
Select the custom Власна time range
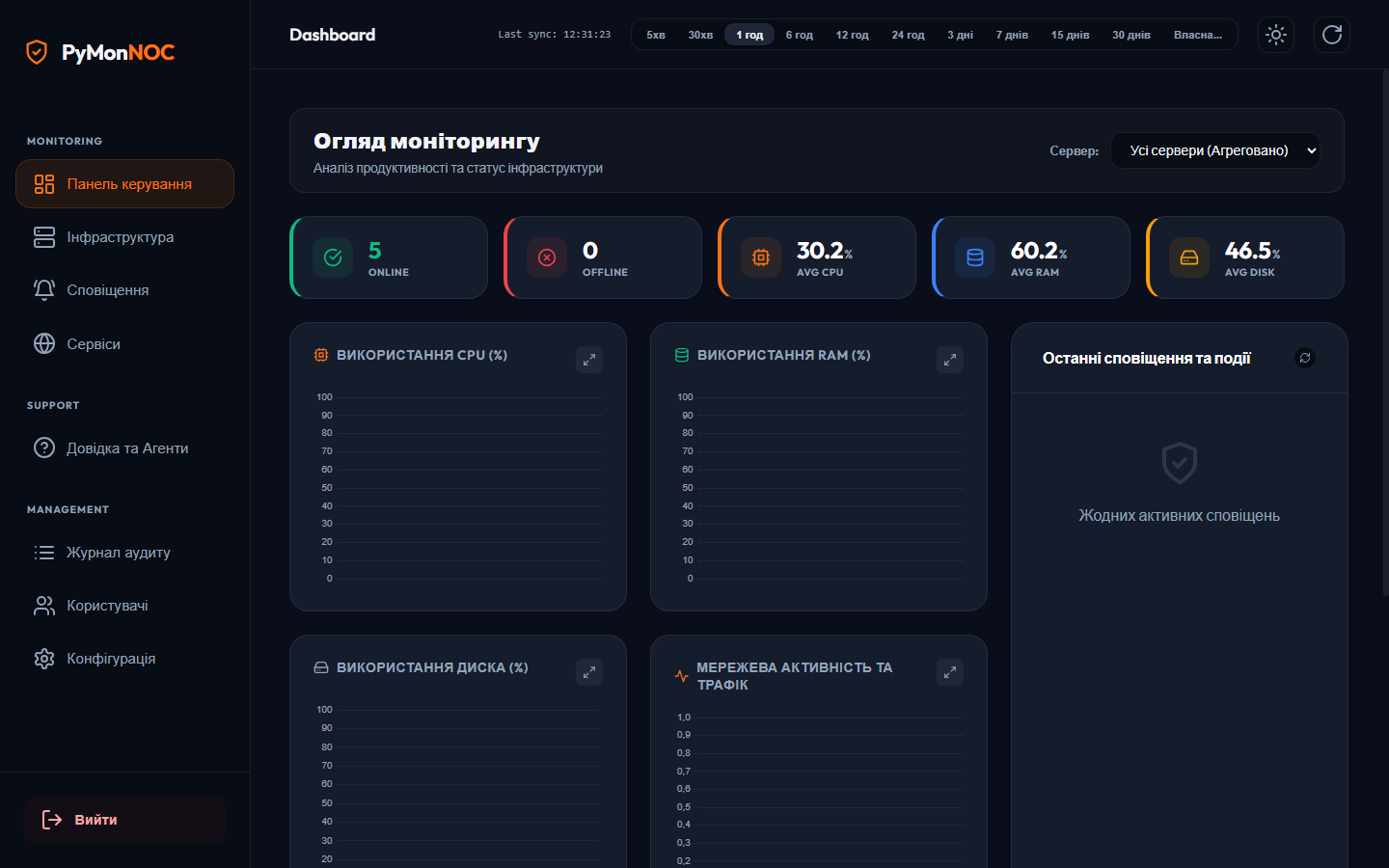pos(1198,35)
